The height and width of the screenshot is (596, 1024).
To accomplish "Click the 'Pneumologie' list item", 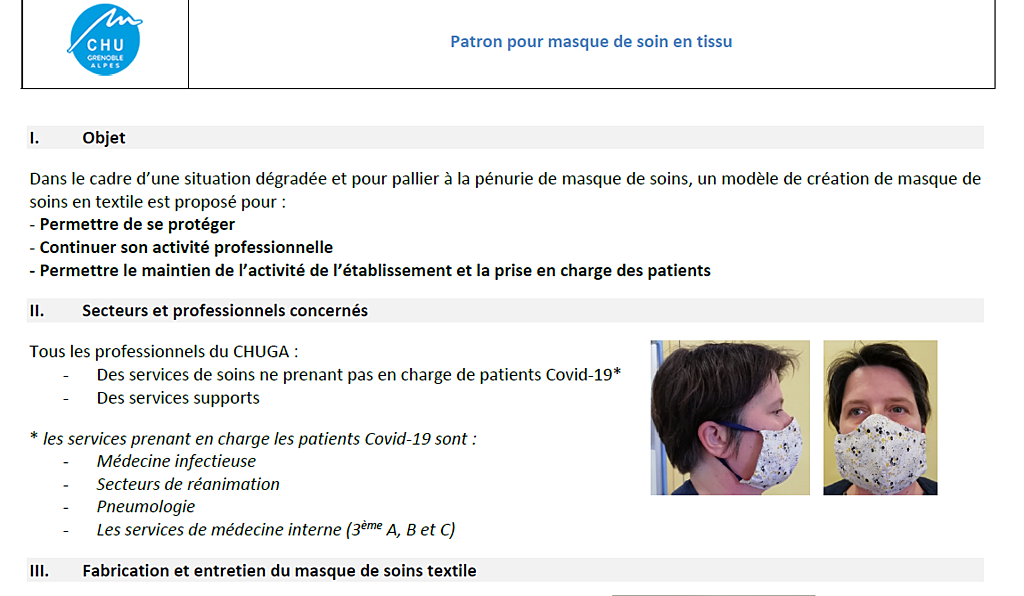I will pyautogui.click(x=146, y=507).
